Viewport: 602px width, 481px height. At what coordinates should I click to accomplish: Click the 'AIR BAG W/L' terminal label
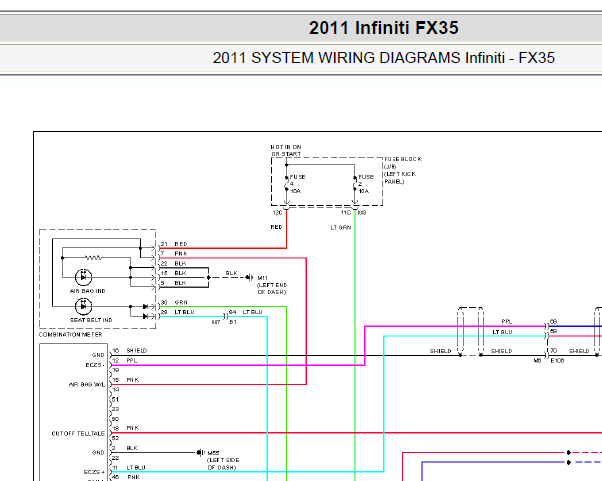pyautogui.click(x=87, y=385)
